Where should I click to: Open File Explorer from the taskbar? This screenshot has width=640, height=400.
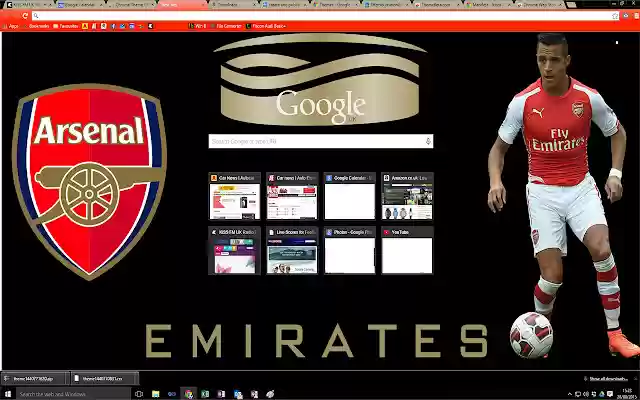(x=156, y=394)
